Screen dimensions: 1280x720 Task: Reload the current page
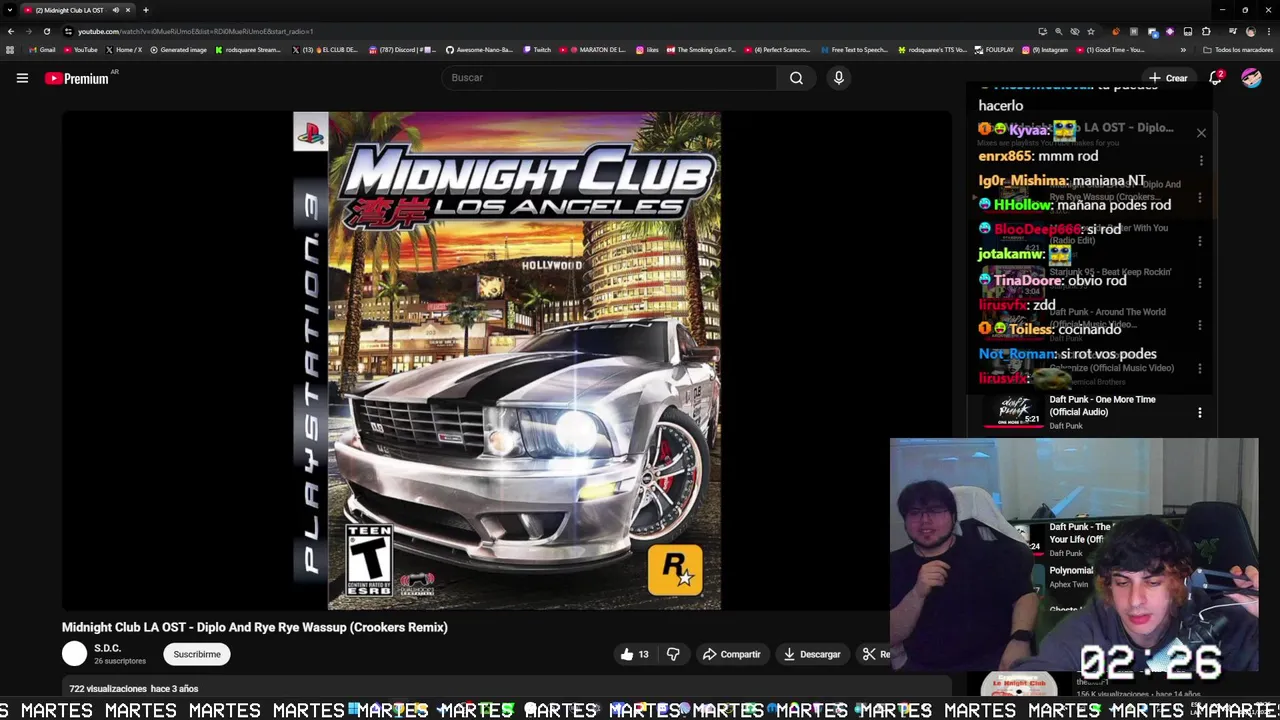click(x=46, y=31)
